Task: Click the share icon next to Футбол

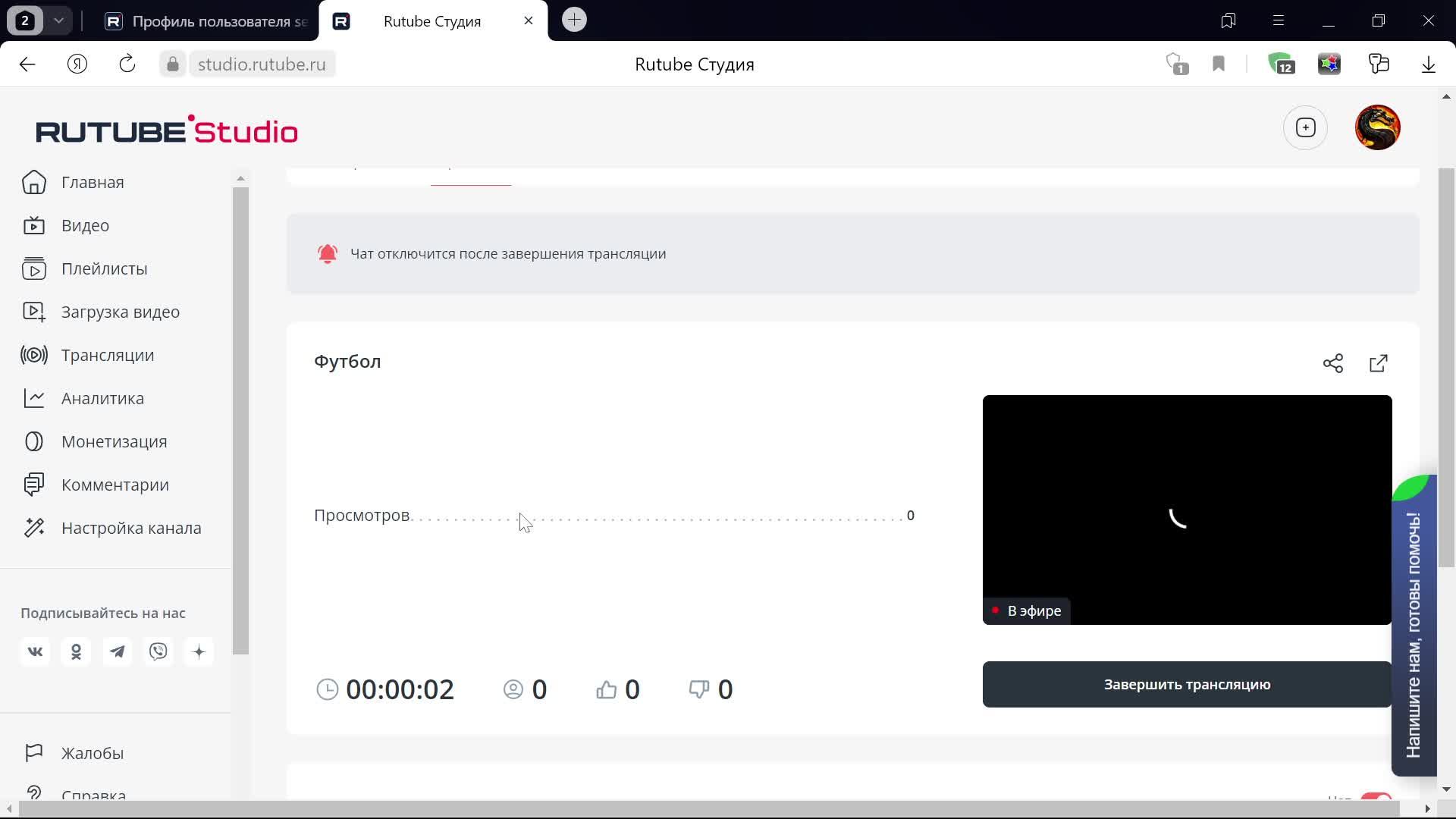Action: [x=1332, y=363]
